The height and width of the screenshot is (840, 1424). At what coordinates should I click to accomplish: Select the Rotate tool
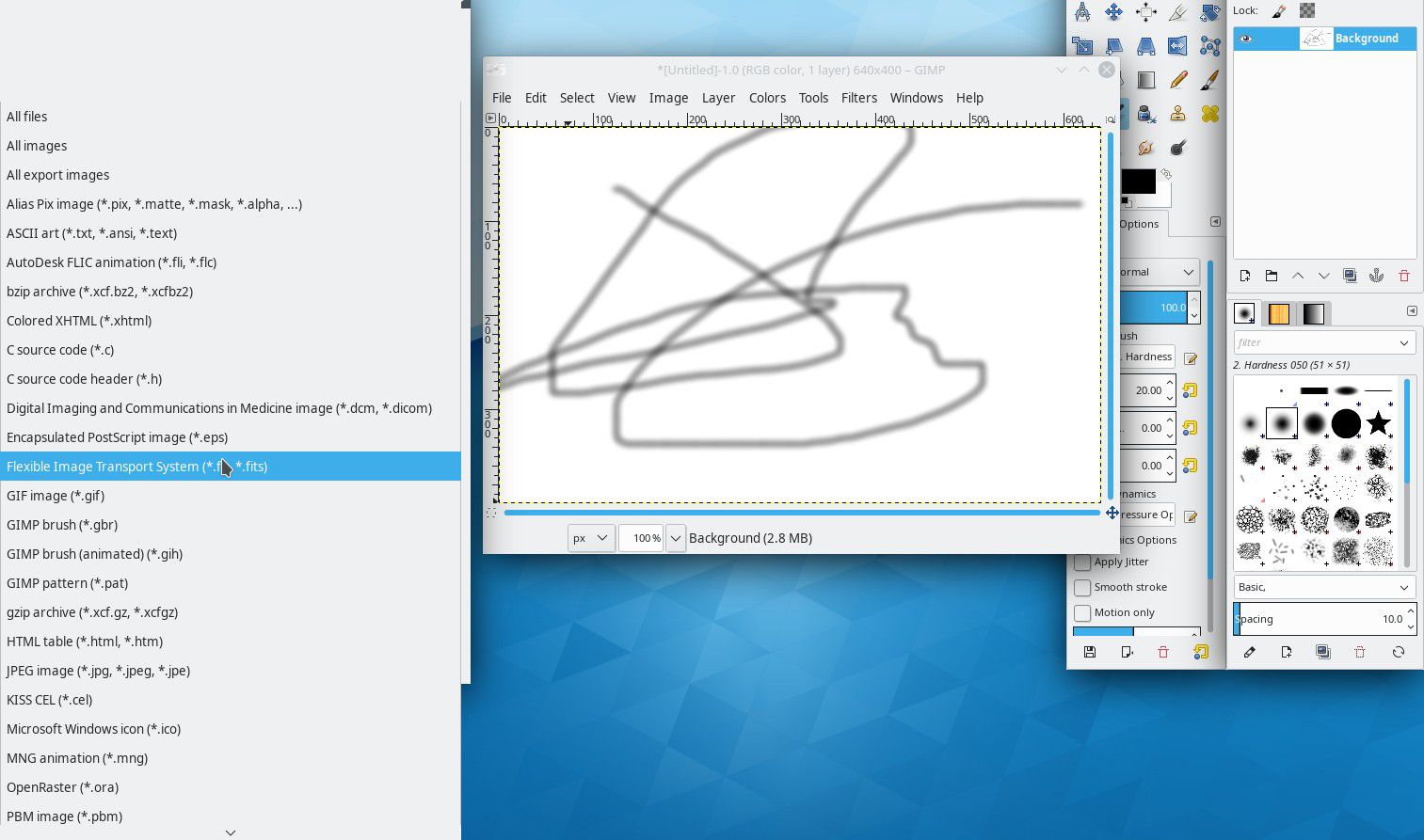(x=1209, y=12)
